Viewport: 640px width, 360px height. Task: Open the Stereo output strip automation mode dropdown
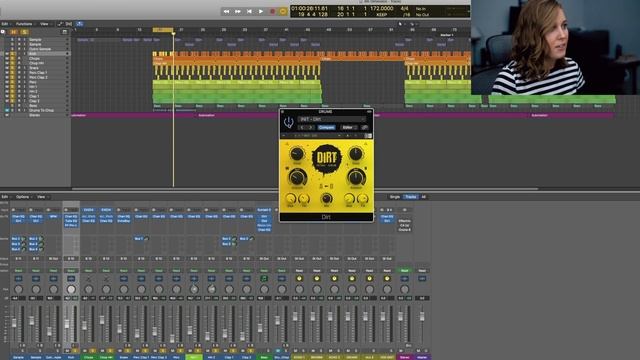(x=404, y=271)
